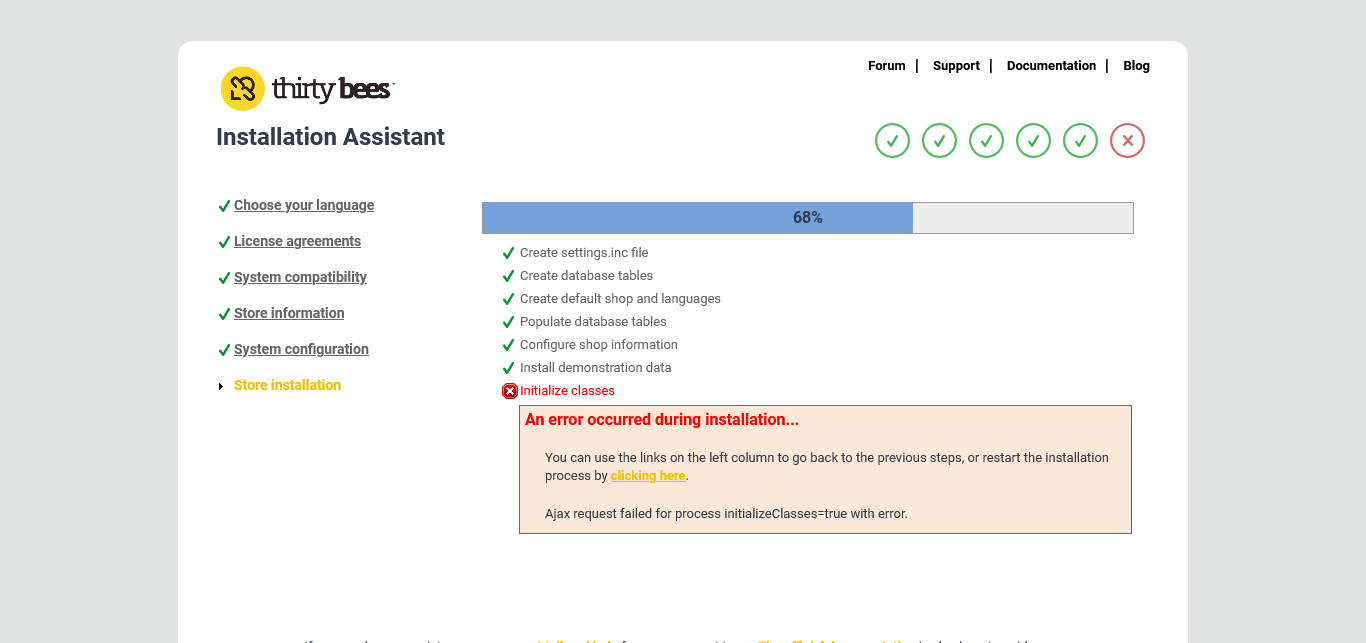Click checkmark beside Create settings.inc file

click(508, 253)
